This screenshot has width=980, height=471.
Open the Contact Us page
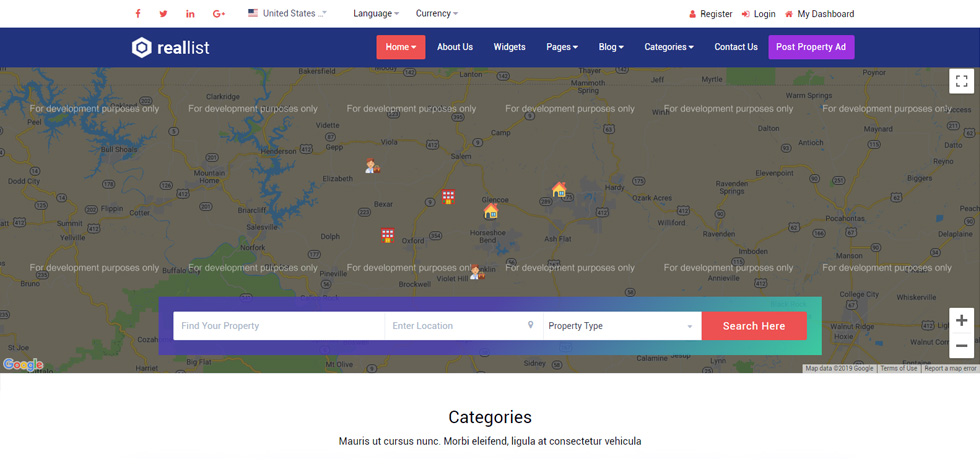[x=736, y=47]
